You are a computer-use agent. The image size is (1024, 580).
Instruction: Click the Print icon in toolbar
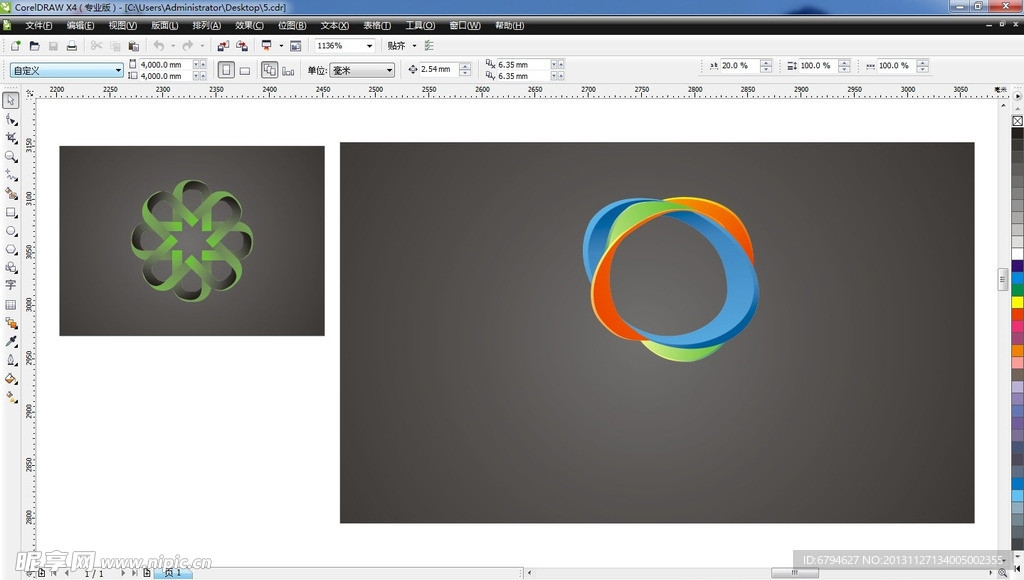point(72,46)
